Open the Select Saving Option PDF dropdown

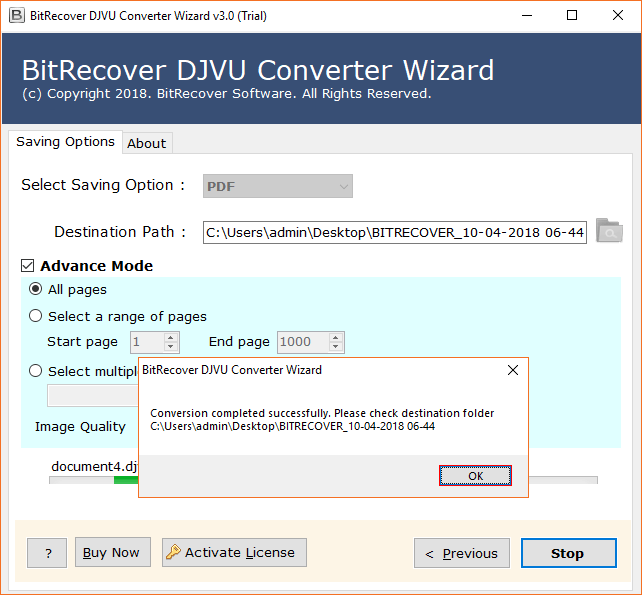(x=278, y=186)
